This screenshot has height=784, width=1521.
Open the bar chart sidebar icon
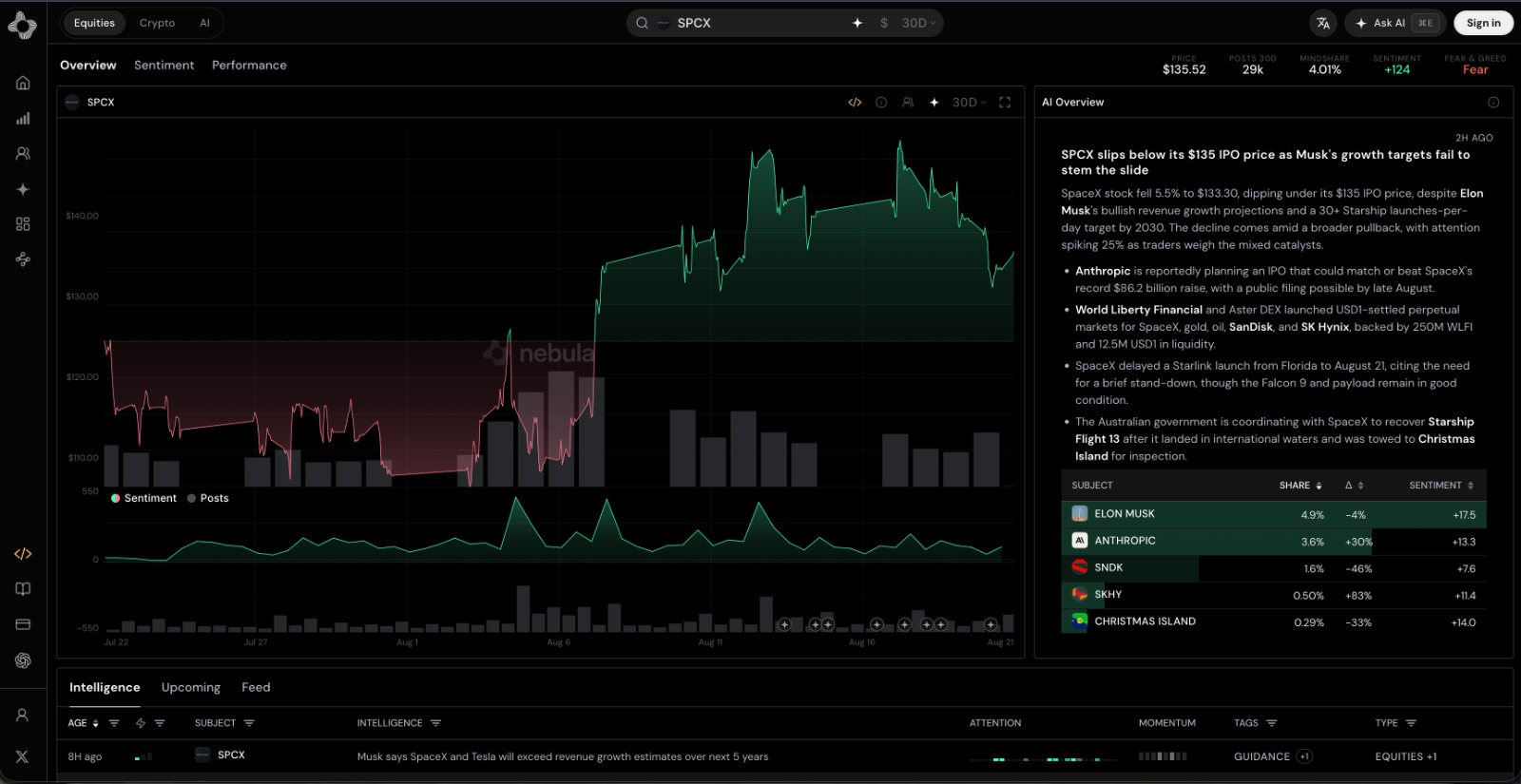click(x=23, y=118)
